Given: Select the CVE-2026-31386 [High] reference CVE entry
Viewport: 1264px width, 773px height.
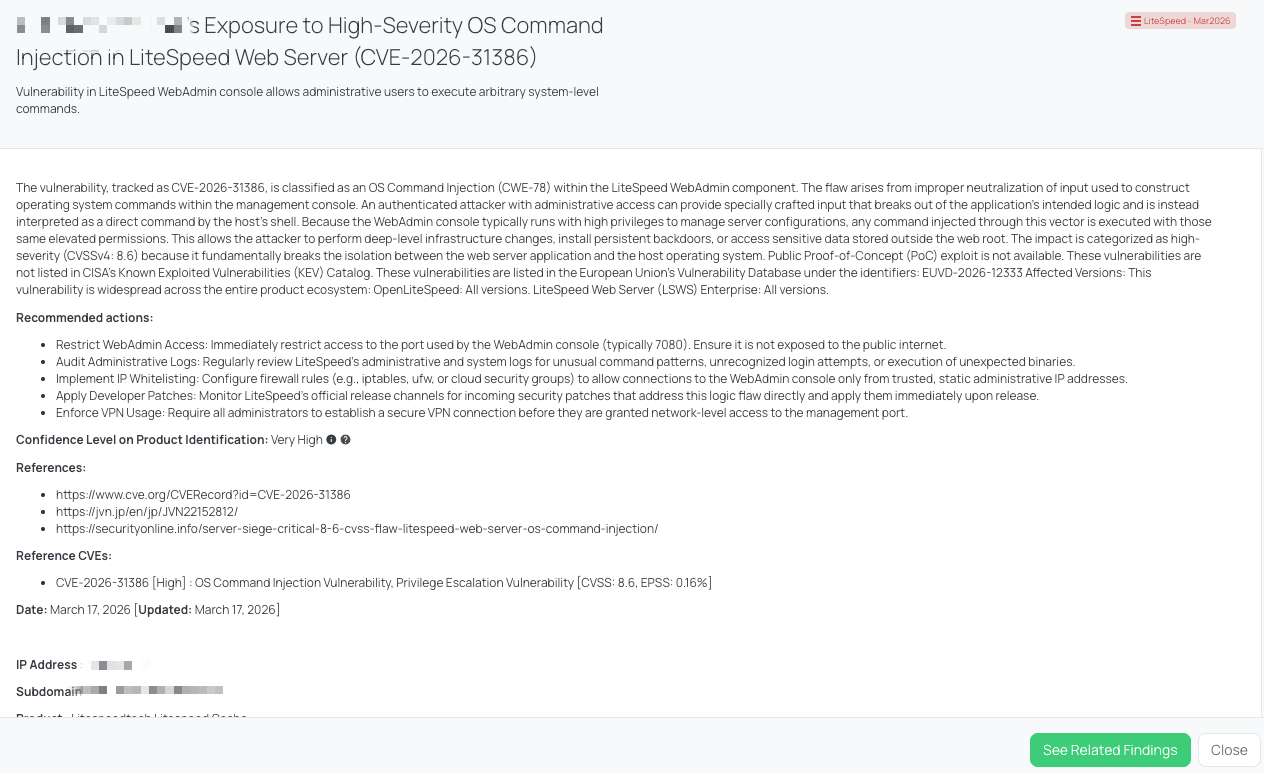Looking at the screenshot, I should pos(384,583).
